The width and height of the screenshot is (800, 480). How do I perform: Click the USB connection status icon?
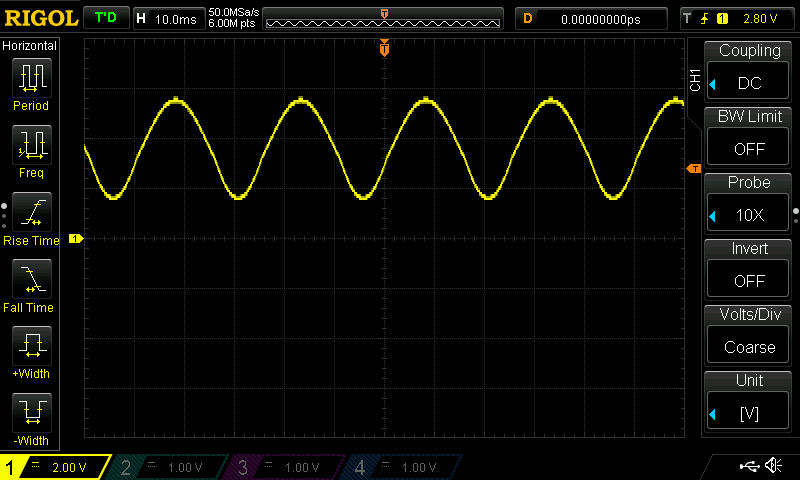pos(749,466)
